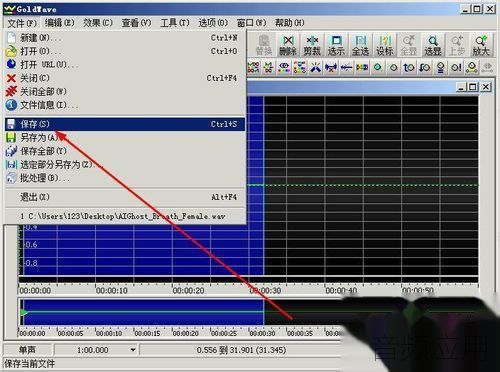Click the 00:00:10 main timeline label

coord(112,291)
